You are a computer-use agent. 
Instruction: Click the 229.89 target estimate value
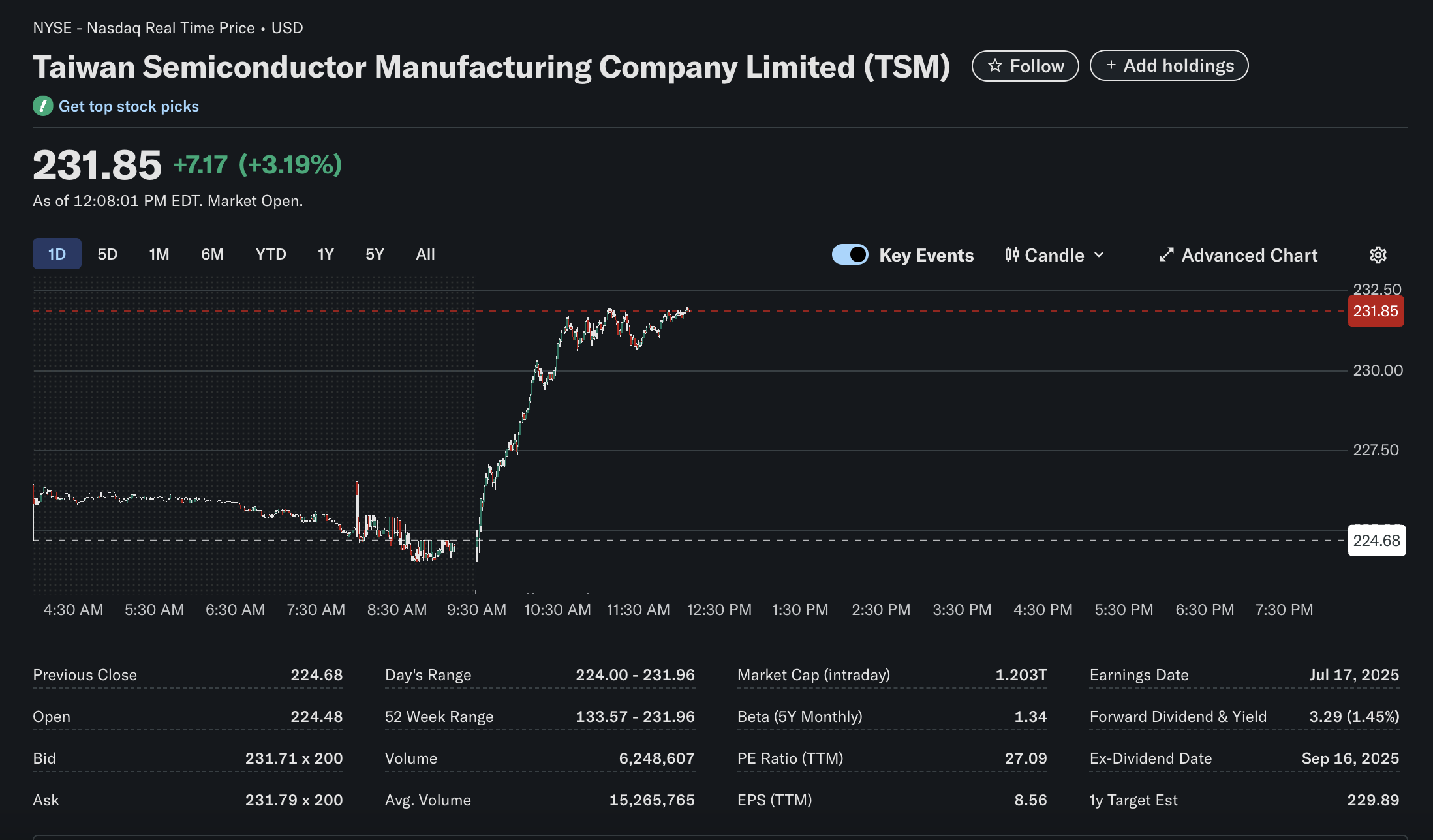[1373, 800]
